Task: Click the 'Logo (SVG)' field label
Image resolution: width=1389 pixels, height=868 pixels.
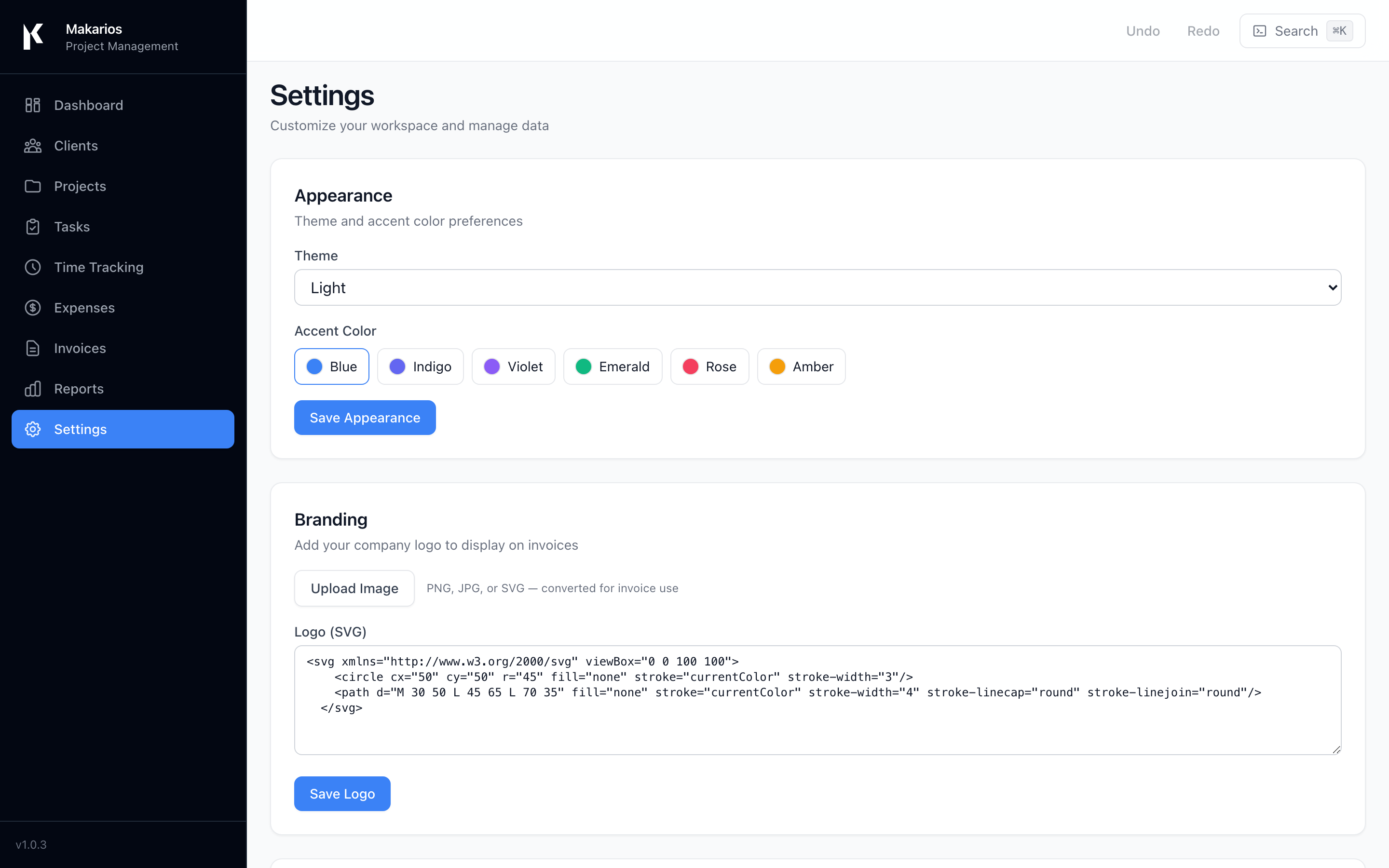Action: [x=330, y=632]
